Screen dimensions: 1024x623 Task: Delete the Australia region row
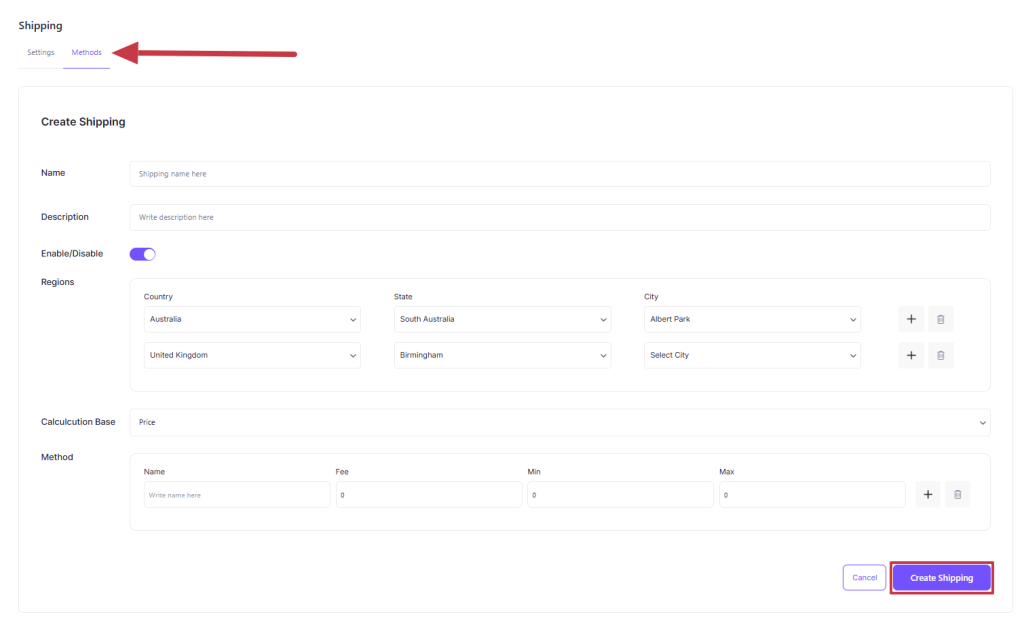(940, 319)
